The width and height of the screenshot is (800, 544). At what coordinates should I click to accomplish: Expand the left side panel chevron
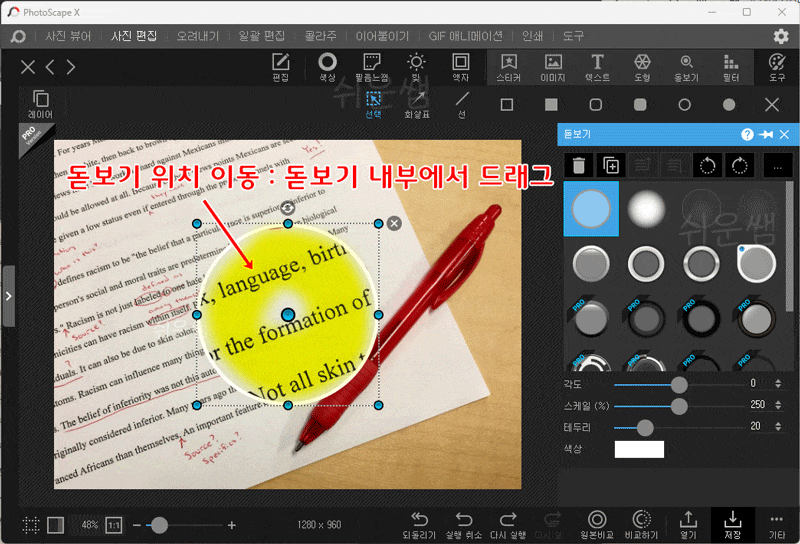8,296
